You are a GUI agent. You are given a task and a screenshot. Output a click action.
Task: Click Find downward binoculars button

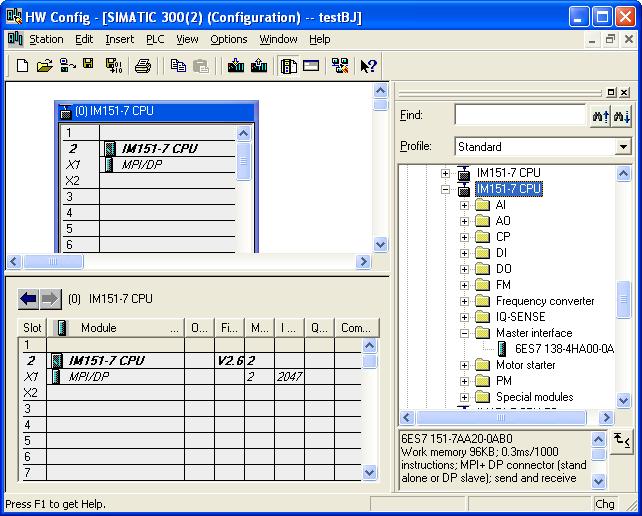[x=622, y=117]
